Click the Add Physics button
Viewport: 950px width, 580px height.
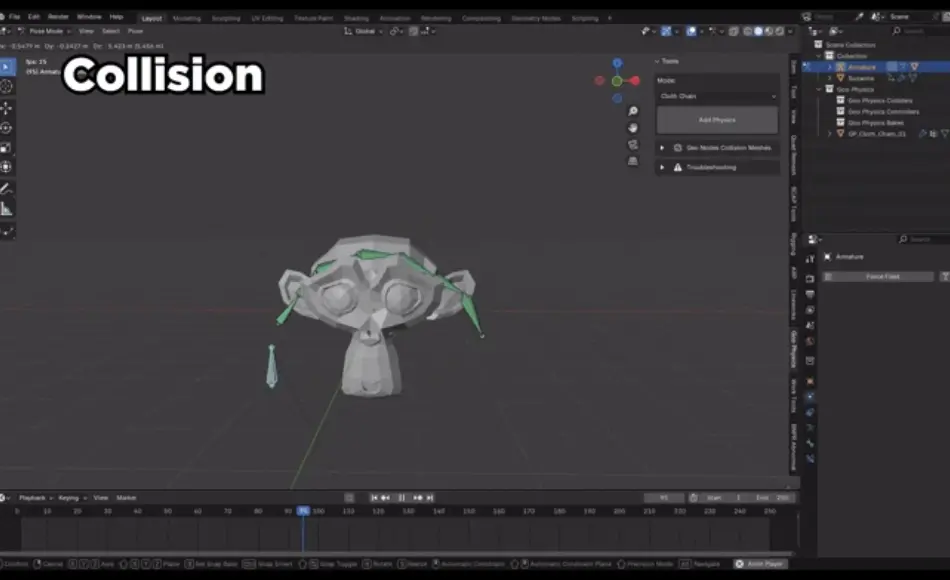[x=715, y=119]
